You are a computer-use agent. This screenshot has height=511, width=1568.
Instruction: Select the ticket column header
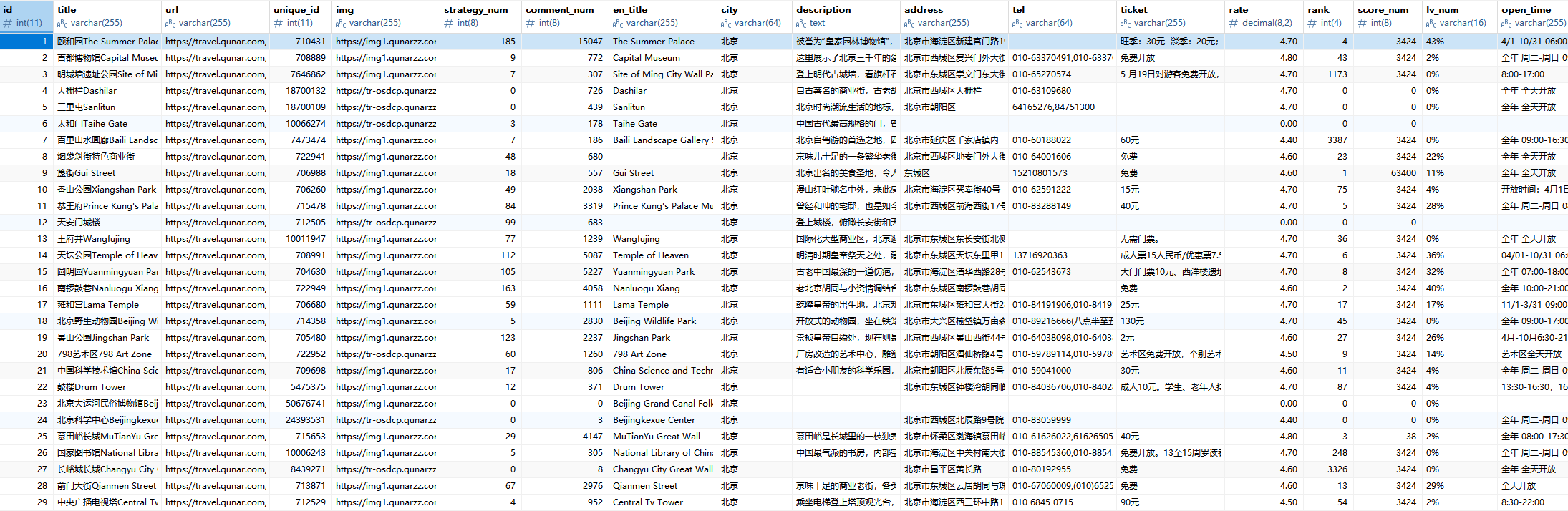point(1170,16)
